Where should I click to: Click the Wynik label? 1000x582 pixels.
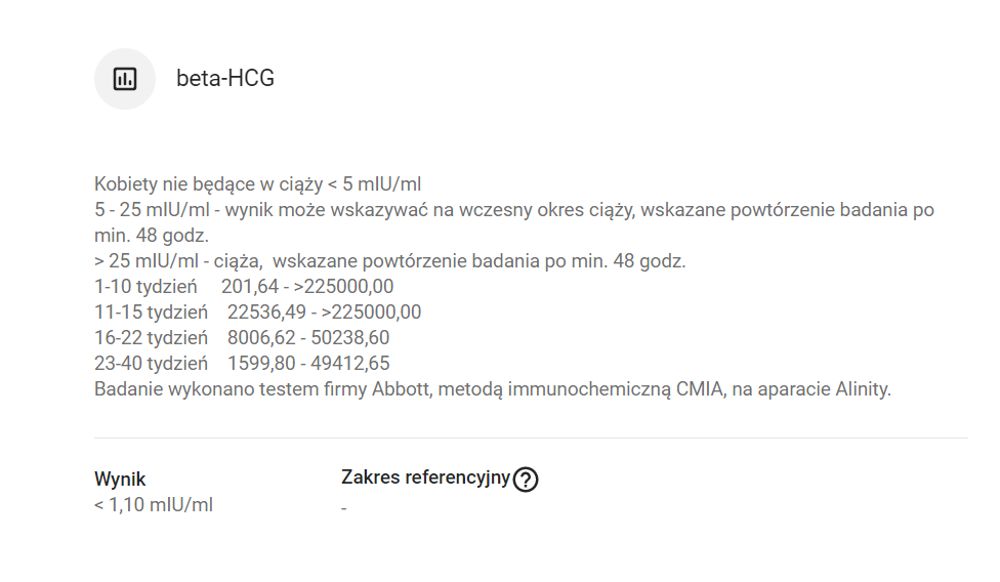click(x=120, y=479)
